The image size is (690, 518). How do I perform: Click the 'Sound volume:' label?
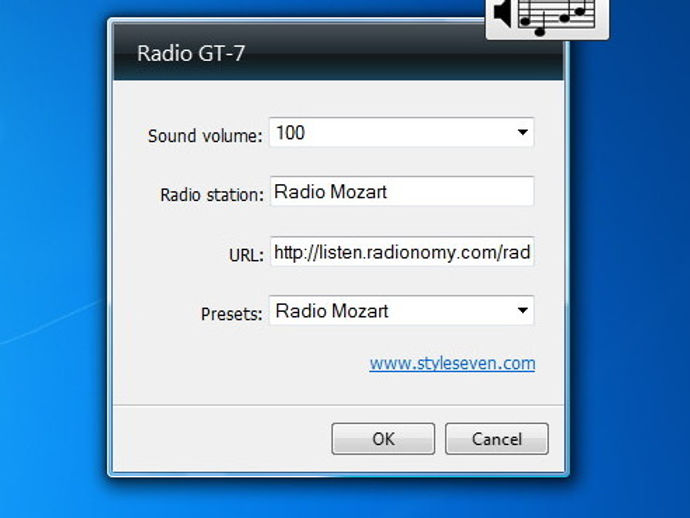[205, 136]
